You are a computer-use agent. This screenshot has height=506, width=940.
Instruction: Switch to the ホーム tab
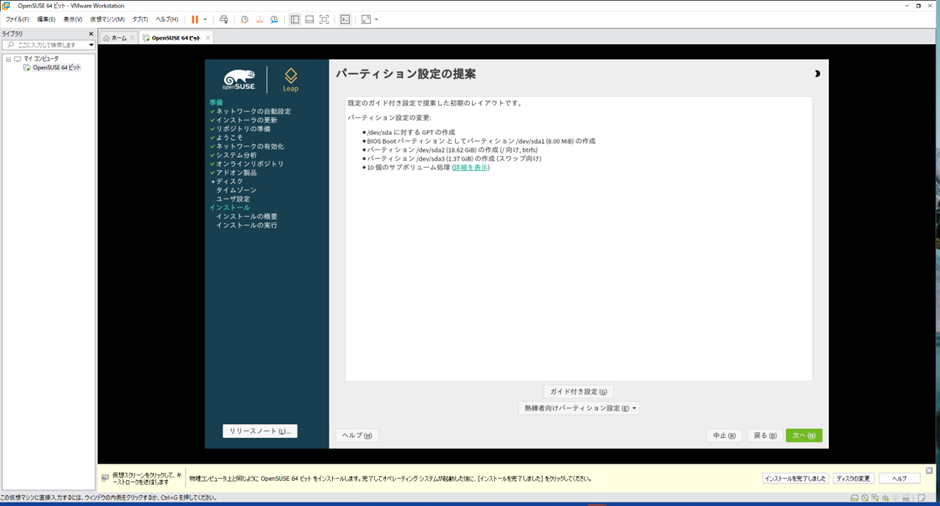click(x=118, y=38)
